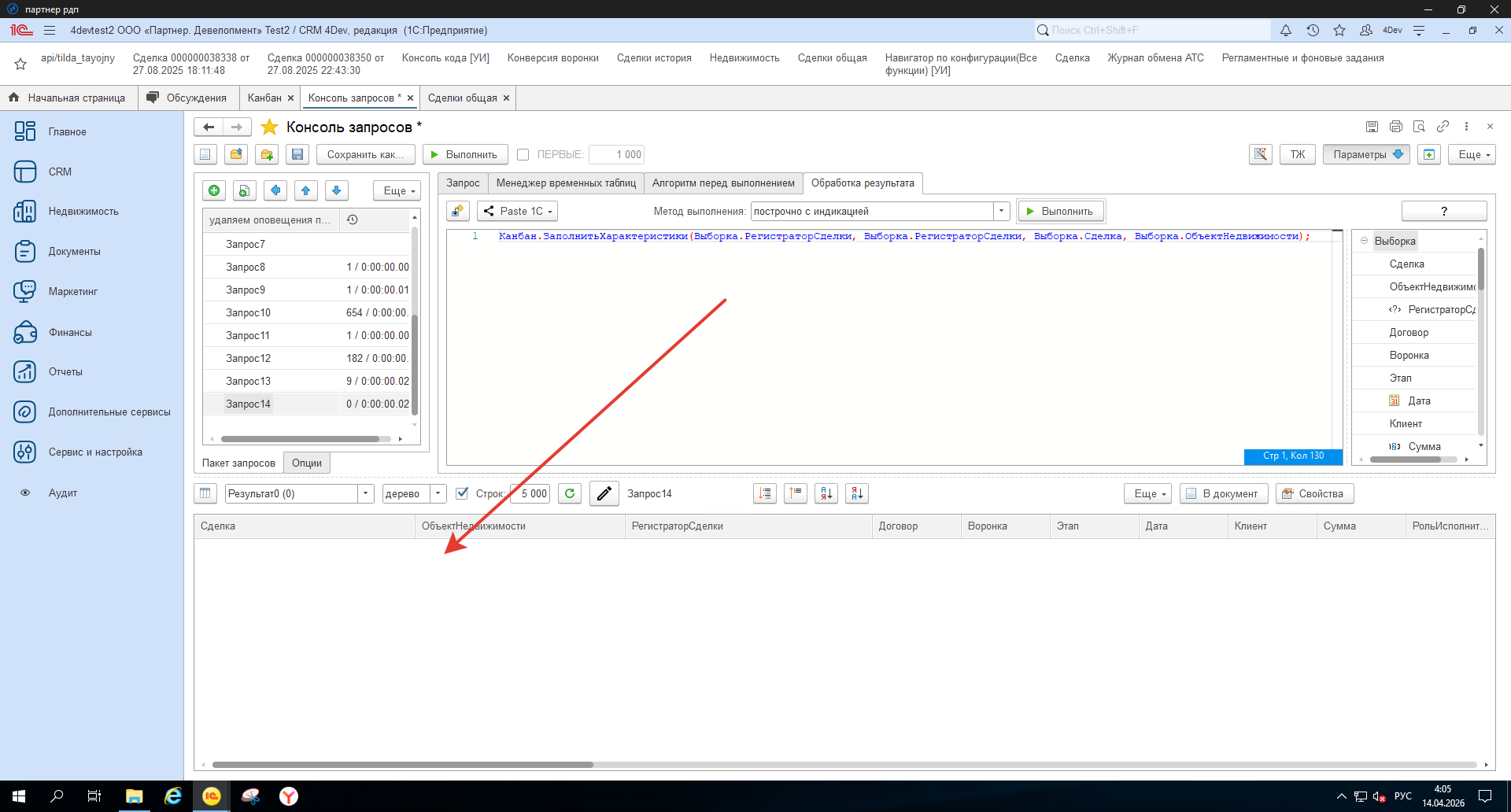Screen dimensions: 1511x812
Task: Switch to the Запрос tab
Action: coord(463,183)
